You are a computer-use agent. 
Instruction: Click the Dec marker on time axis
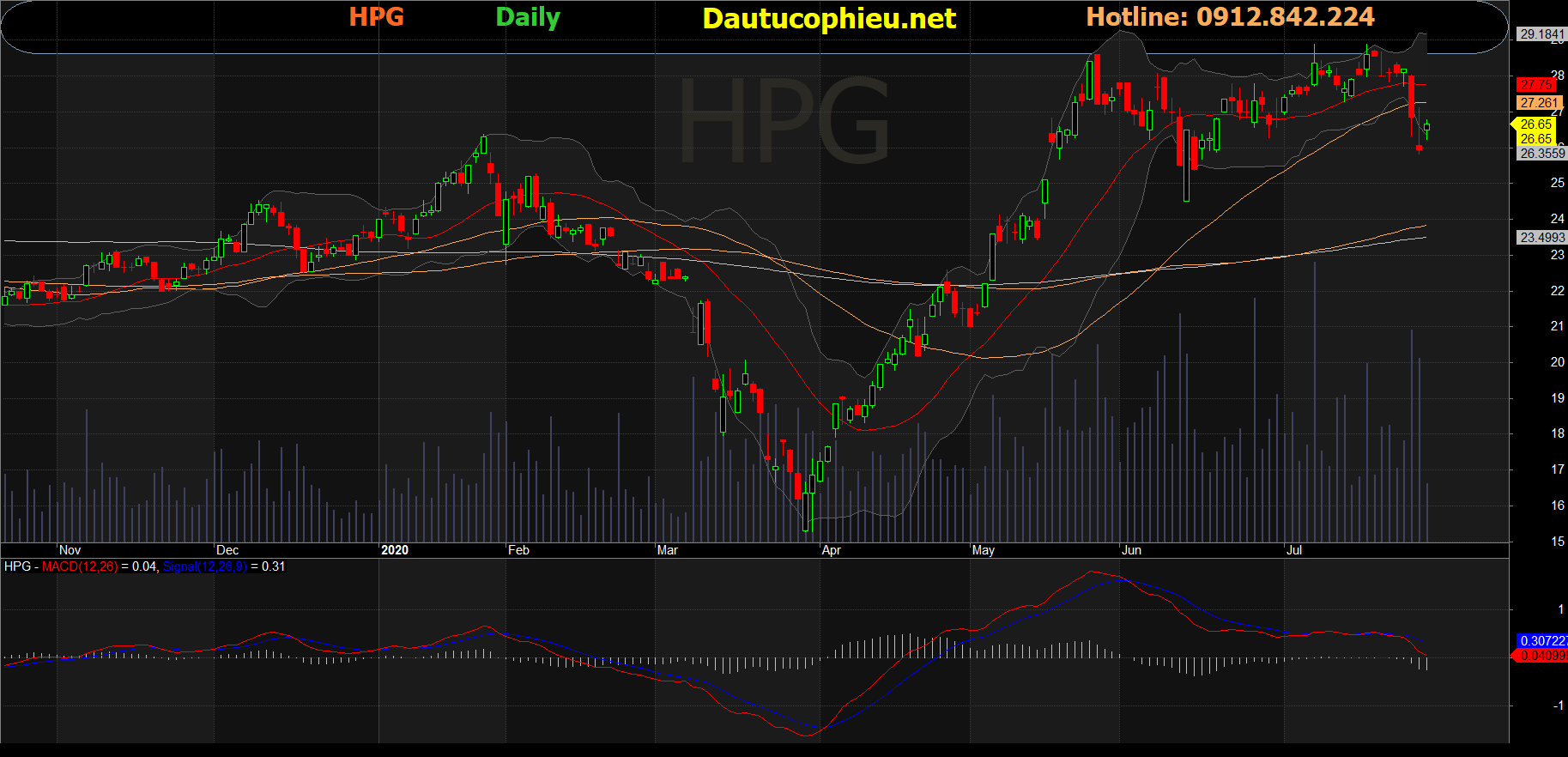pyautogui.click(x=227, y=550)
